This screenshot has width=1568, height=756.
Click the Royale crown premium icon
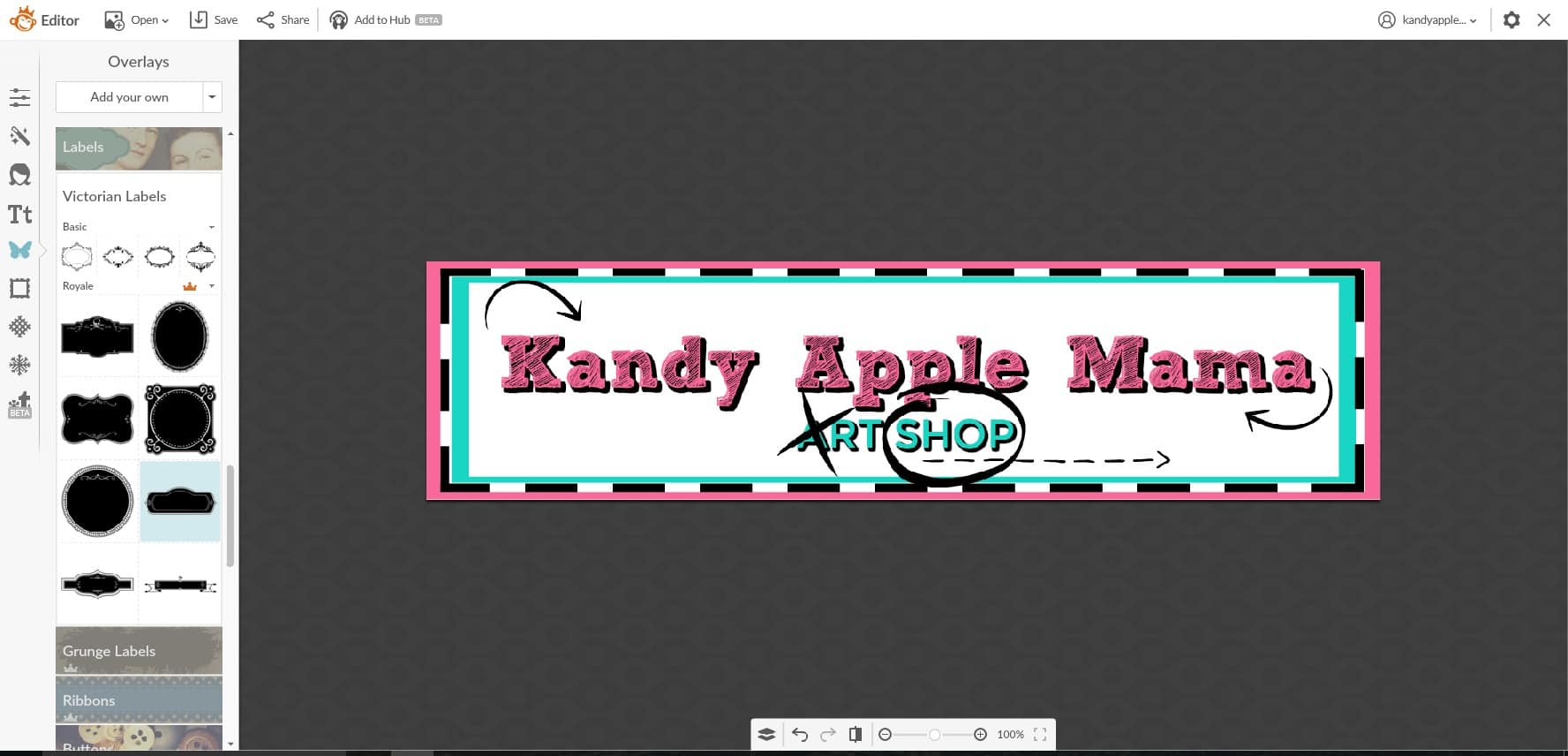189,286
